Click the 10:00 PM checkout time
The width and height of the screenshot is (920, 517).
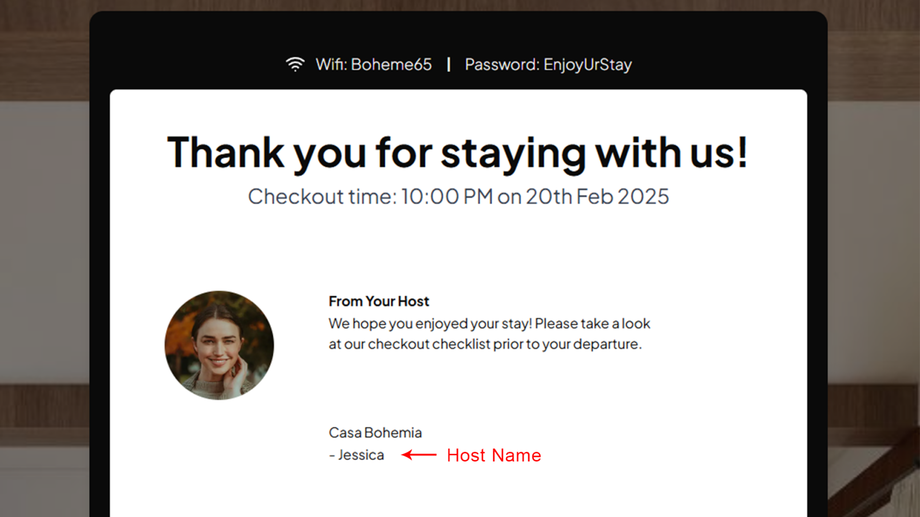pos(447,196)
